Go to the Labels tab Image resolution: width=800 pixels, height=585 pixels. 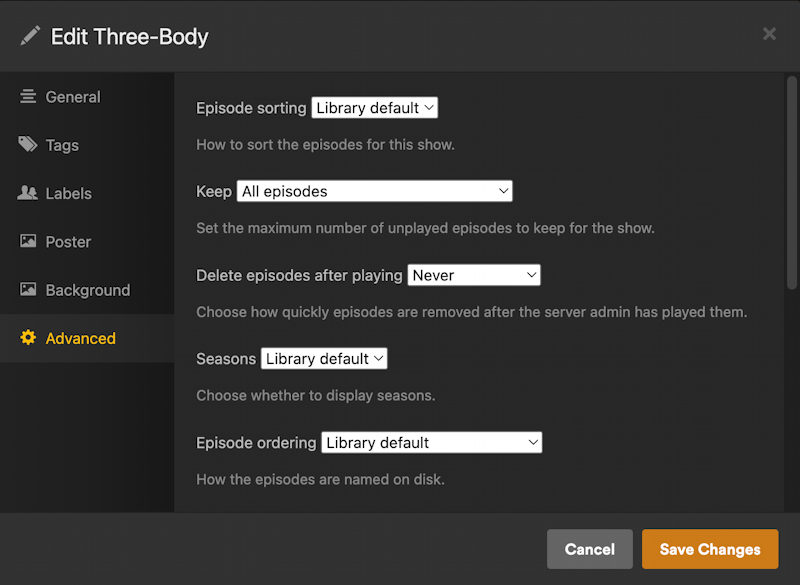pyautogui.click(x=87, y=193)
